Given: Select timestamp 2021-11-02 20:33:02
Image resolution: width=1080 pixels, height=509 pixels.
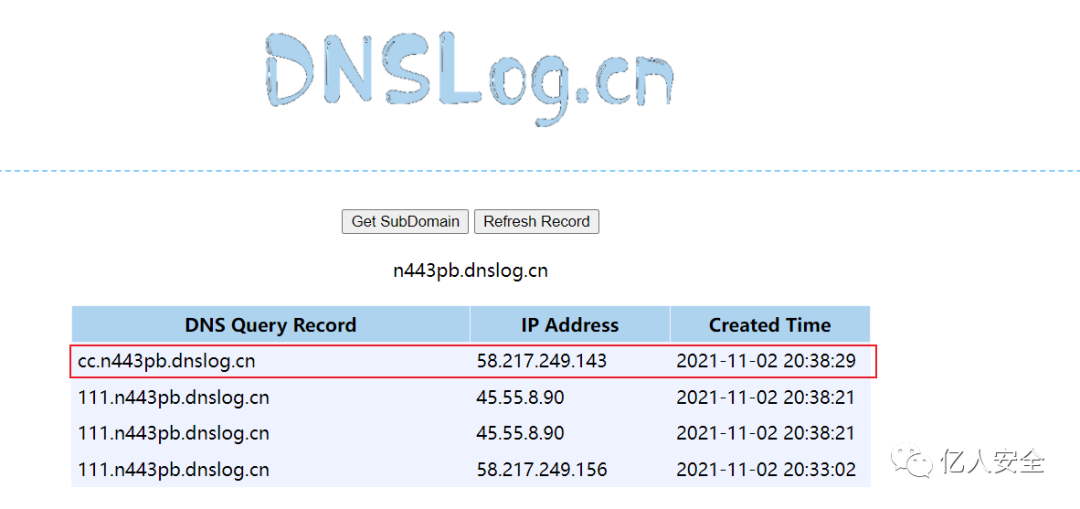Looking at the screenshot, I should pyautogui.click(x=766, y=470).
